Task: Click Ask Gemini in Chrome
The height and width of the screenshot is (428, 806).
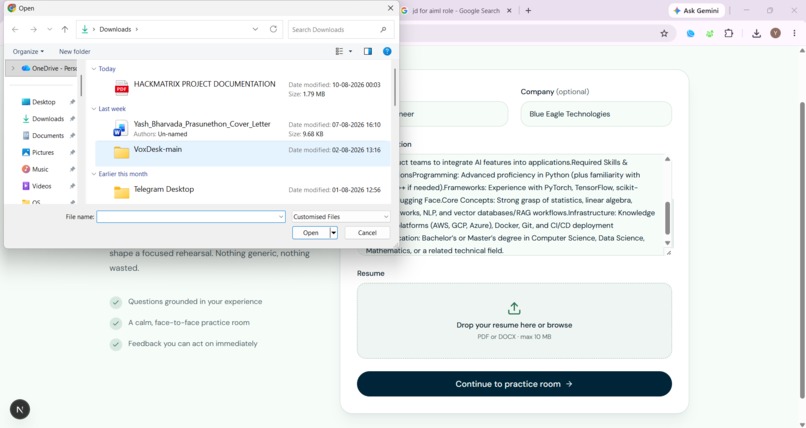Action: click(697, 10)
